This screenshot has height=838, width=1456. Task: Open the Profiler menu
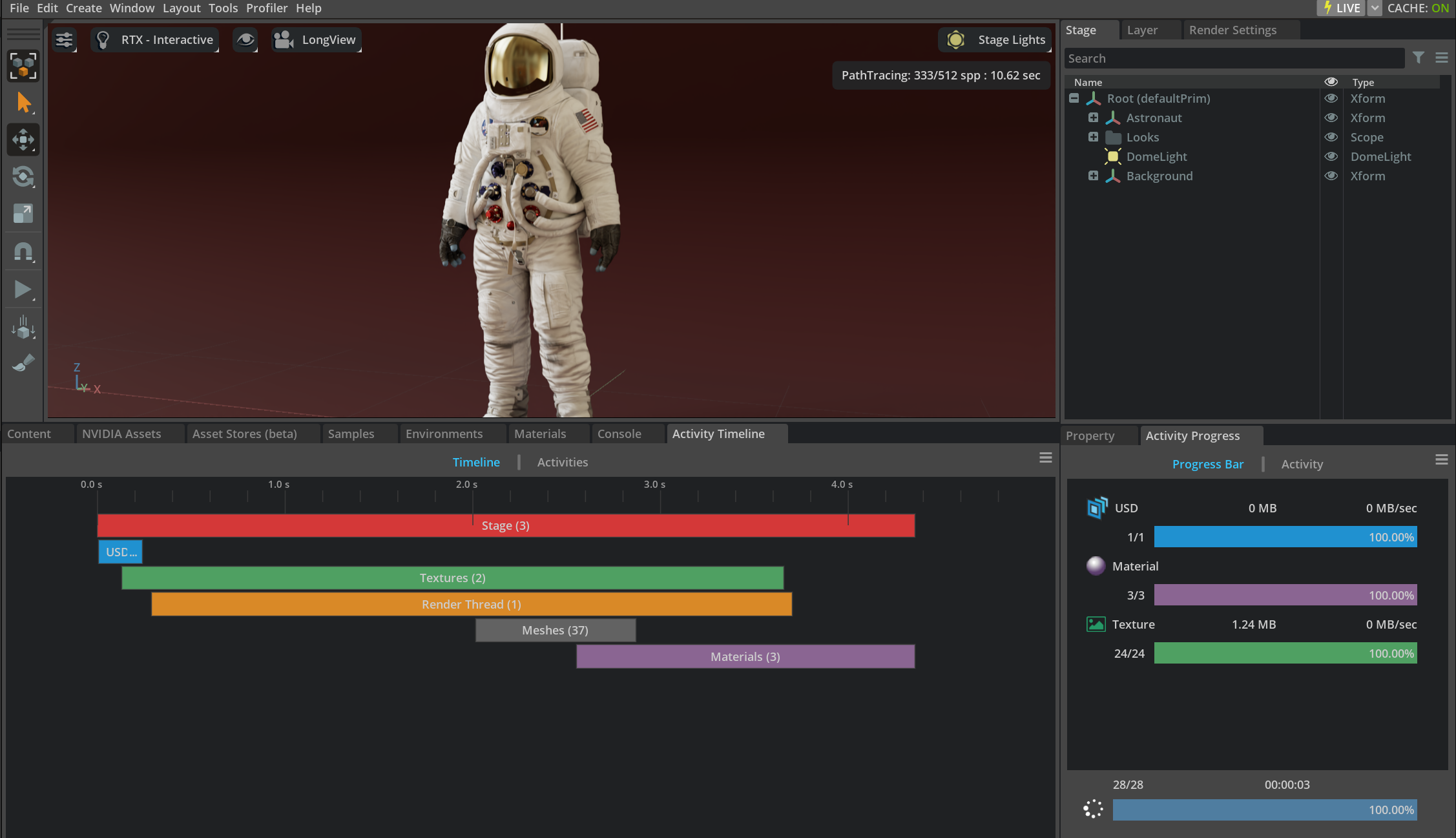click(266, 8)
